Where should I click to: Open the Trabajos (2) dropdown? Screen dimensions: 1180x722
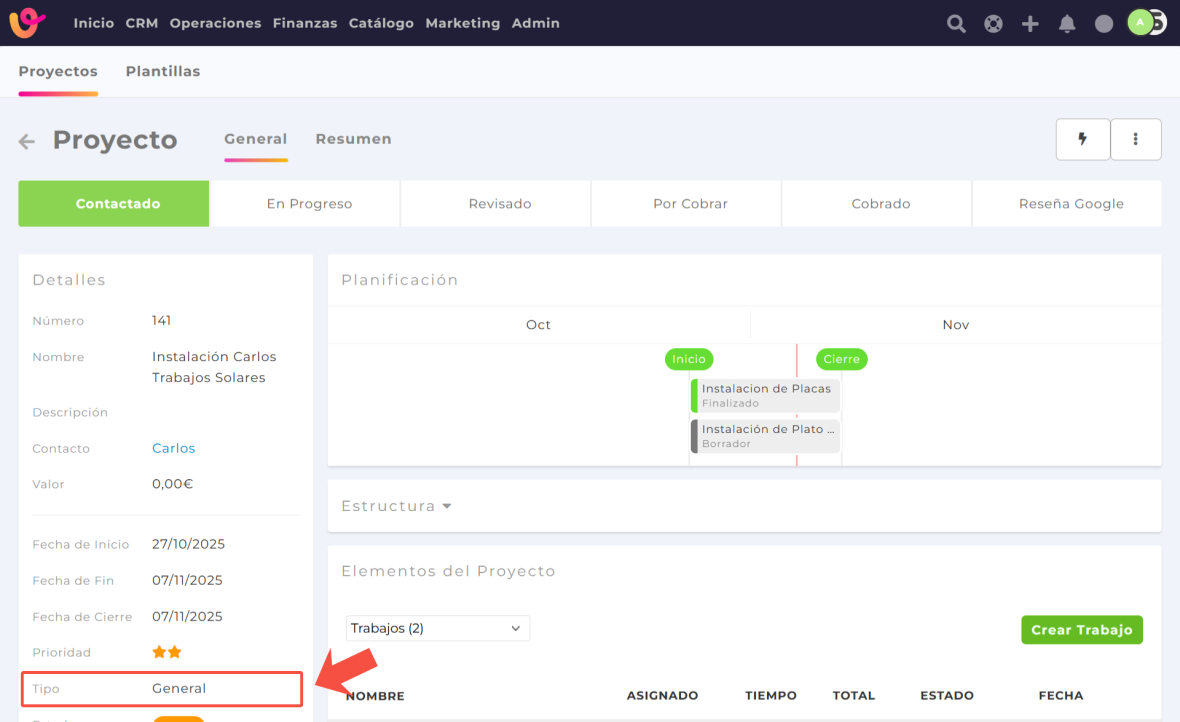[437, 628]
